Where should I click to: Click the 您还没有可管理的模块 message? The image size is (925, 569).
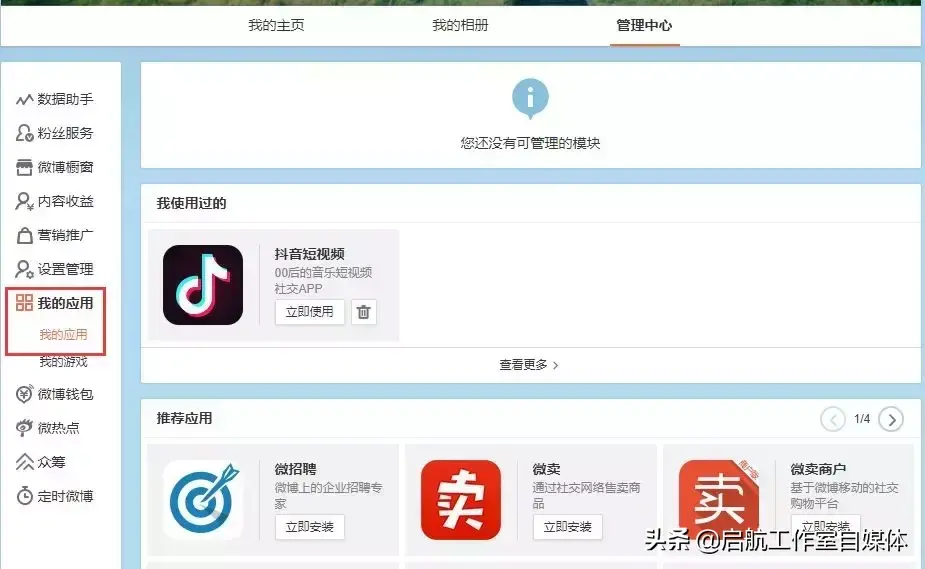click(530, 143)
